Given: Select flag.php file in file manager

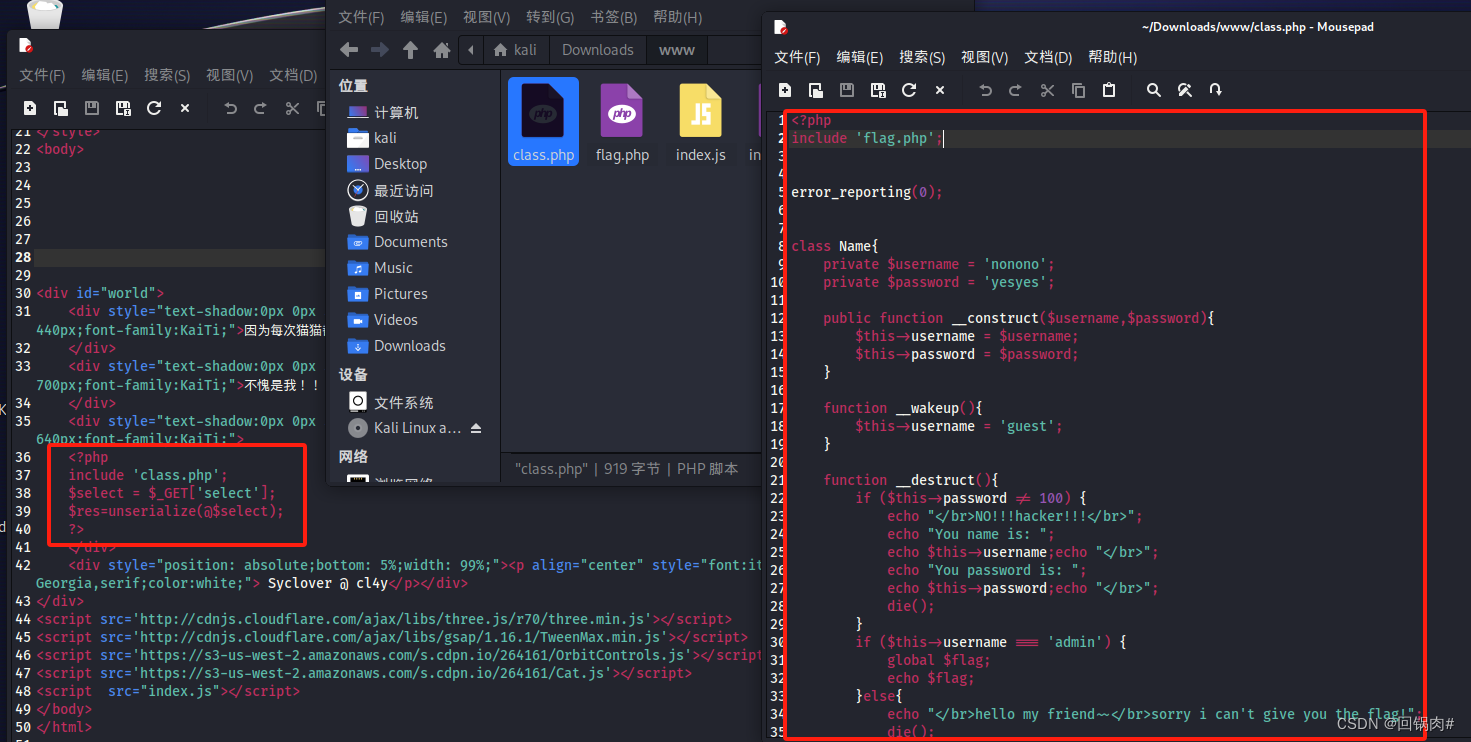Looking at the screenshot, I should pyautogui.click(x=622, y=122).
